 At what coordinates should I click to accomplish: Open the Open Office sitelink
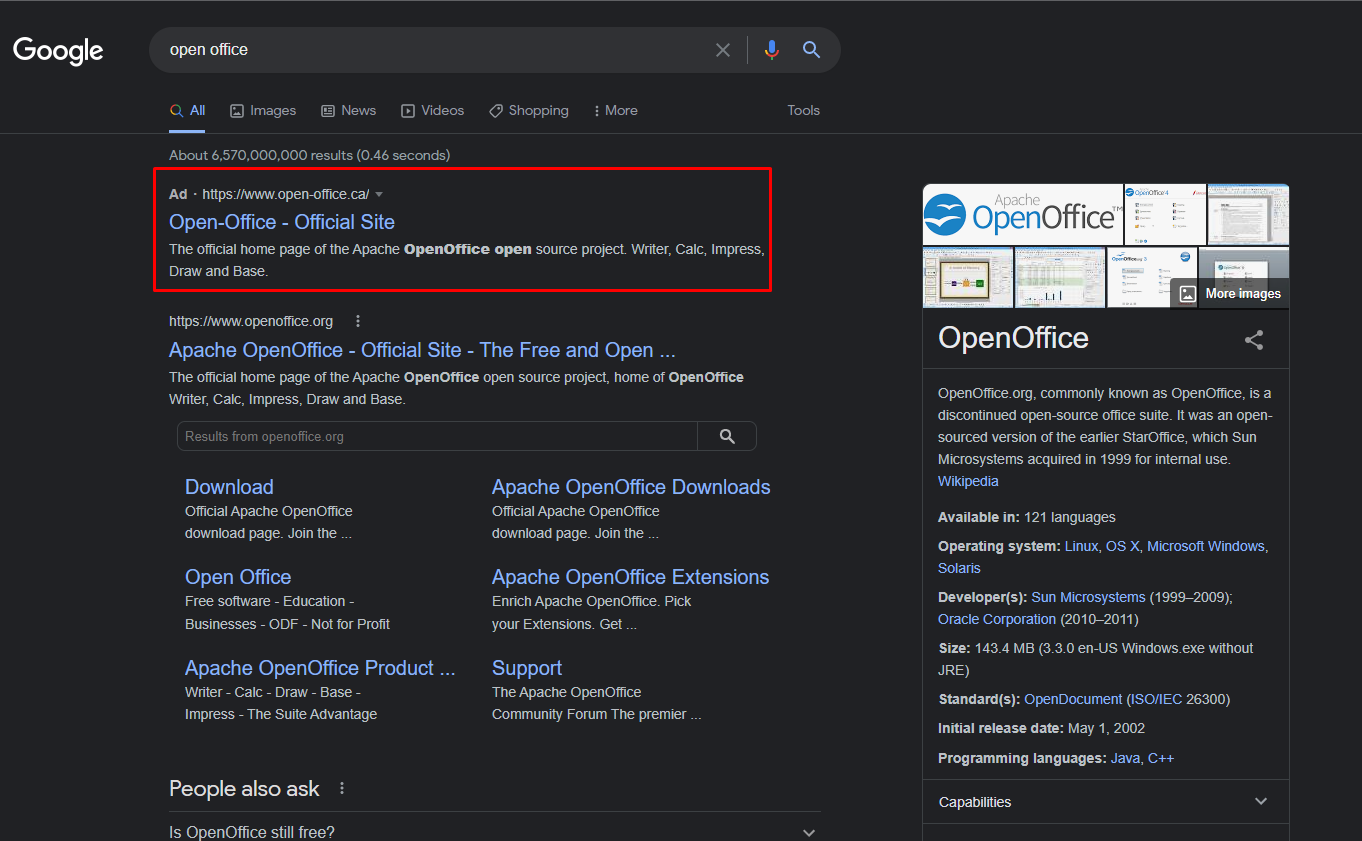(x=238, y=577)
